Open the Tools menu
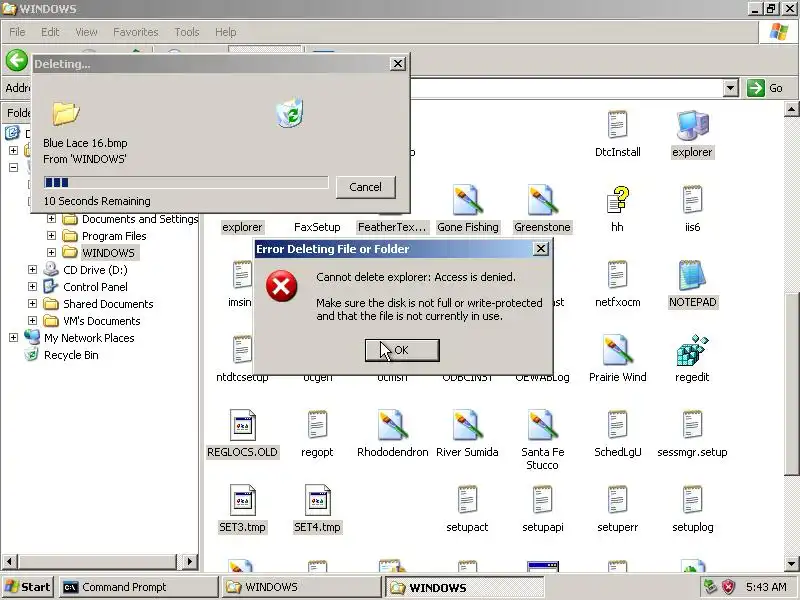The image size is (800, 600). 187,32
